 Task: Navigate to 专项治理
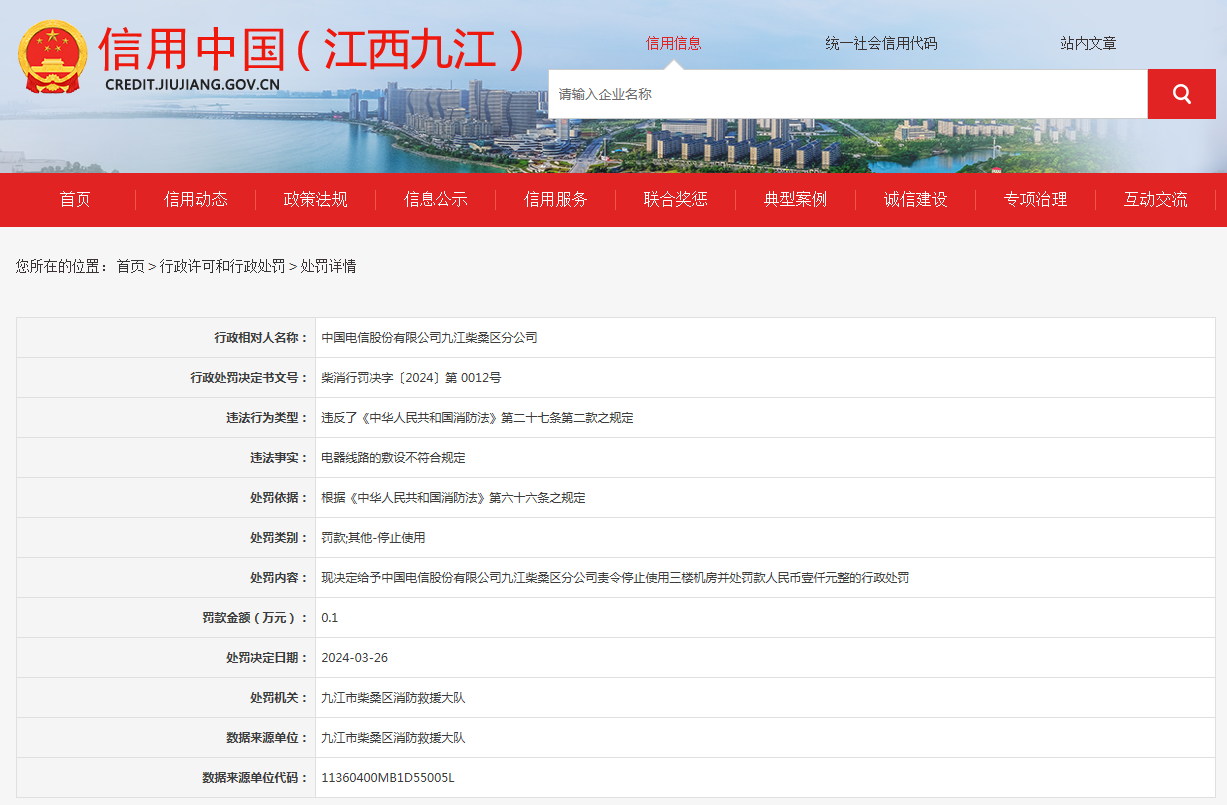click(x=1036, y=199)
